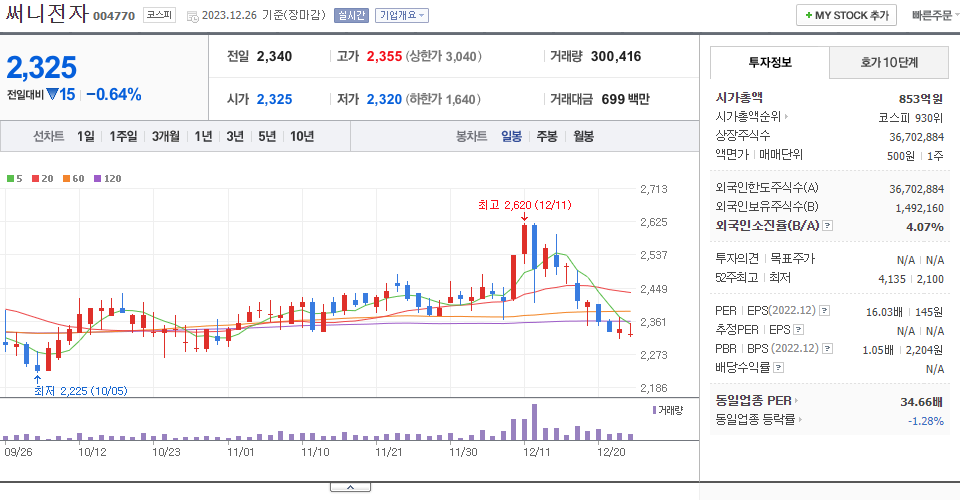The width and height of the screenshot is (960, 500).
Task: Click the 써니전자 stock name heading
Action: (47, 14)
